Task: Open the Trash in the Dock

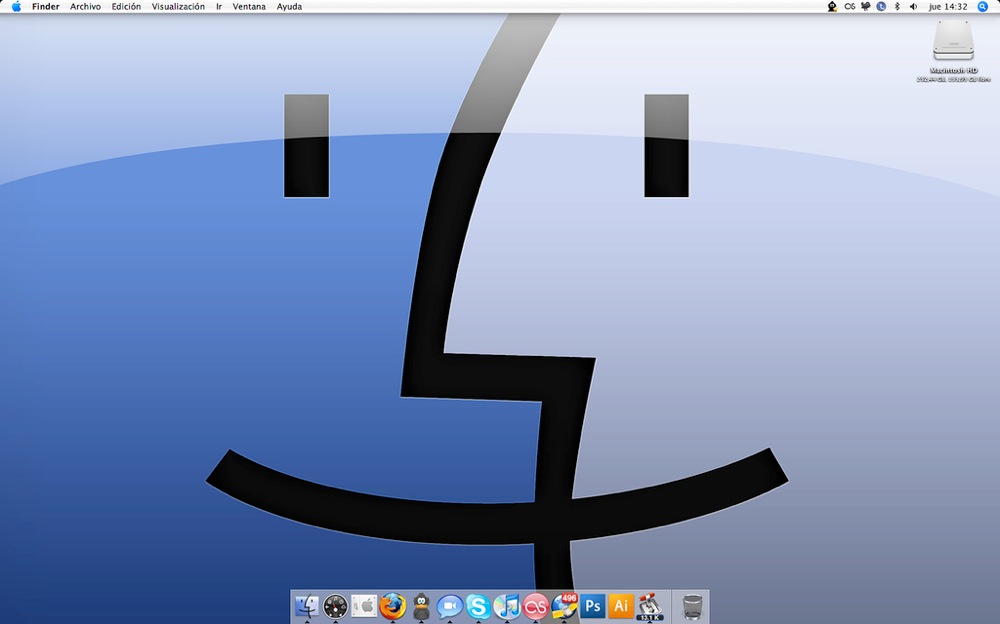Action: (x=692, y=606)
